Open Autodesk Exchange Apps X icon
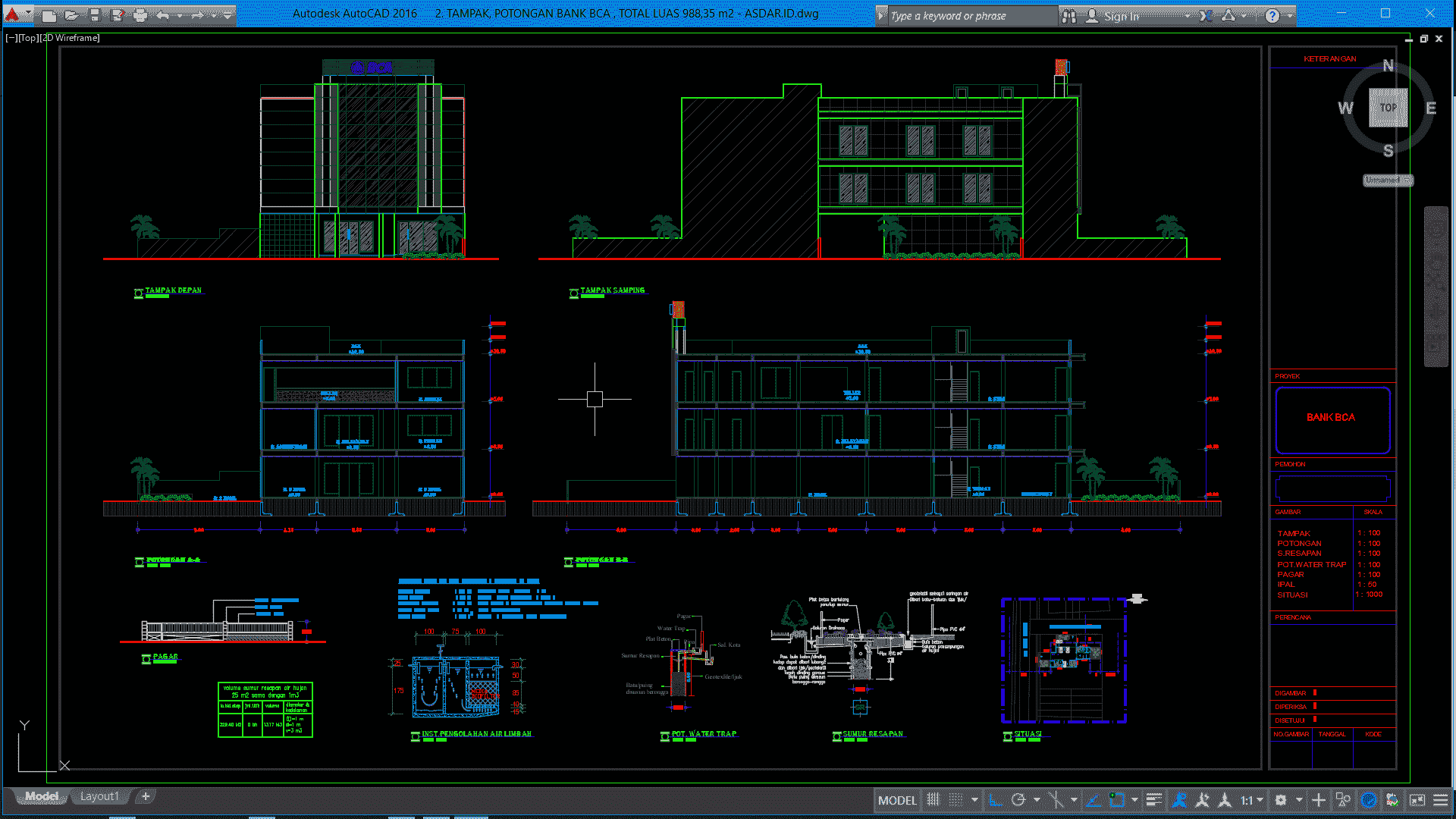1456x819 pixels. click(1206, 15)
